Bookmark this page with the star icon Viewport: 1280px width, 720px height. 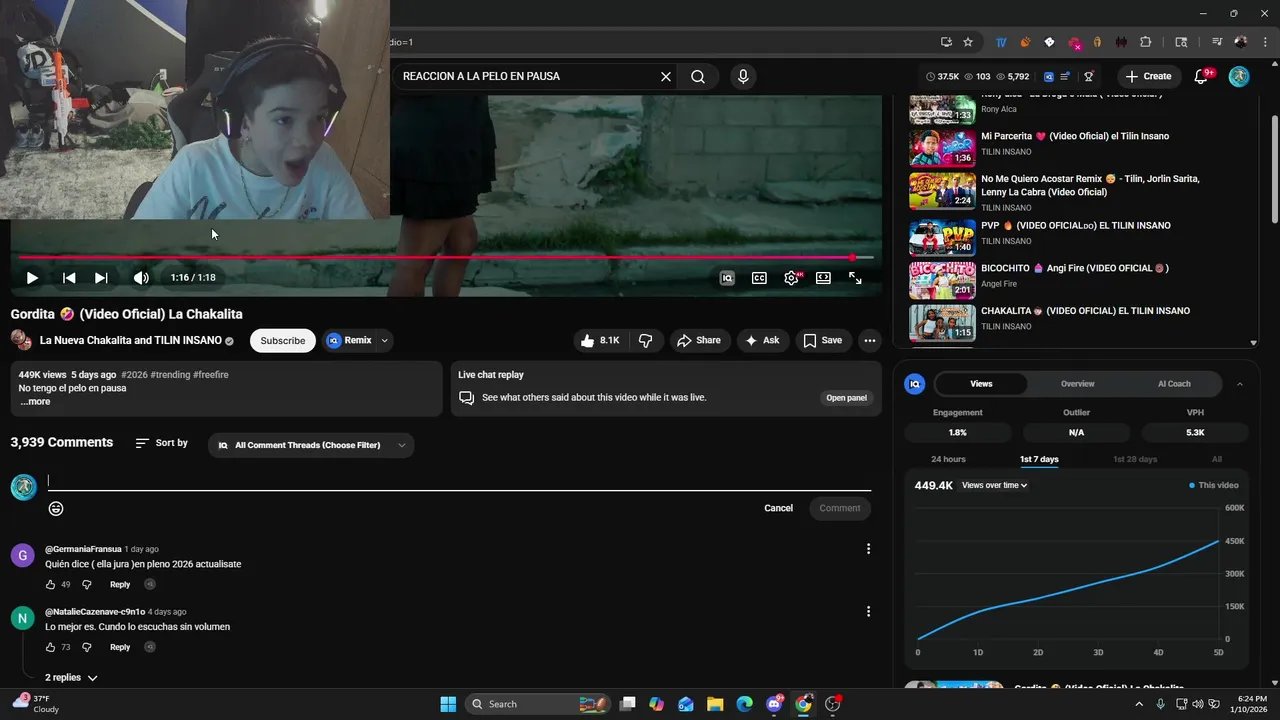coord(968,42)
